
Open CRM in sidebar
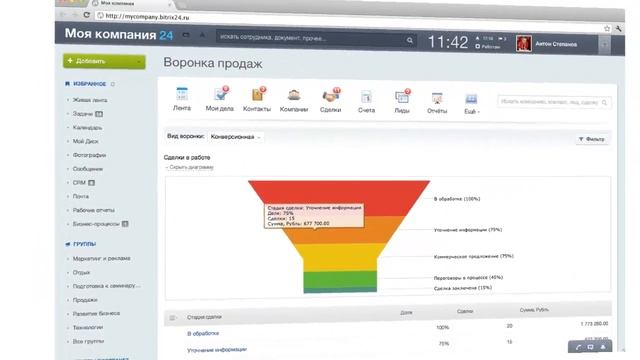[79, 182]
